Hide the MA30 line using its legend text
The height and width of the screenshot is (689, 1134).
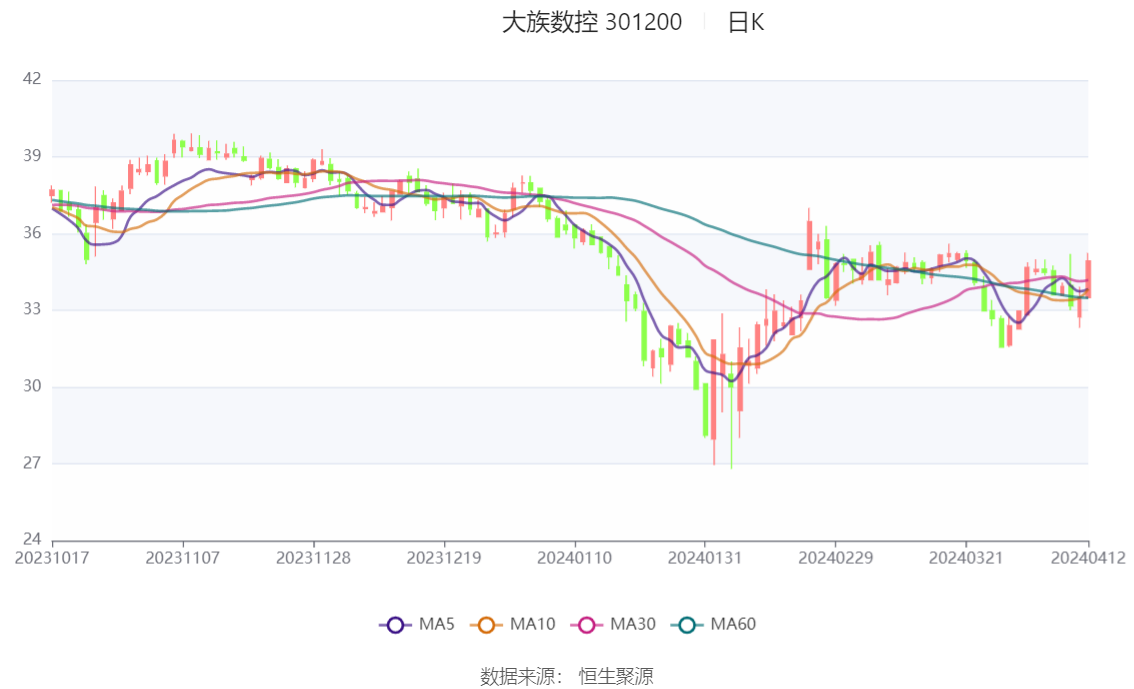click(632, 625)
